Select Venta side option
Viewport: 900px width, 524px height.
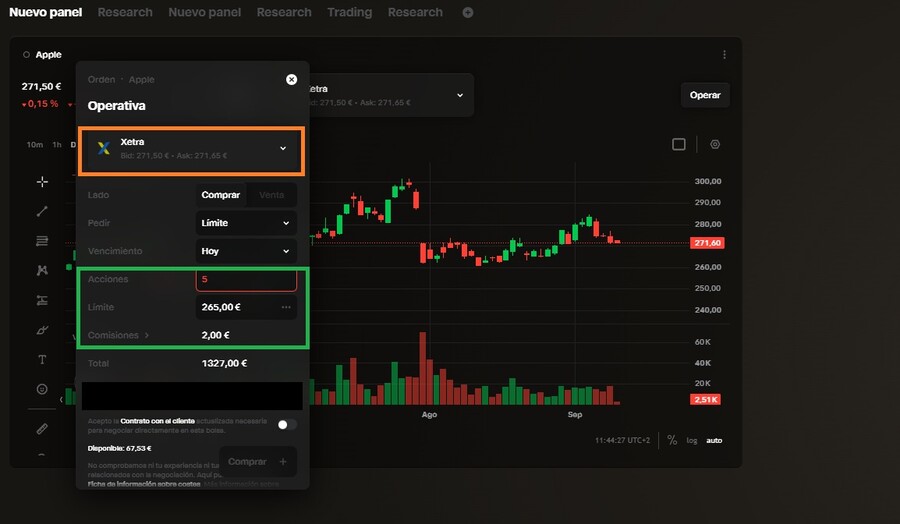(x=271, y=195)
